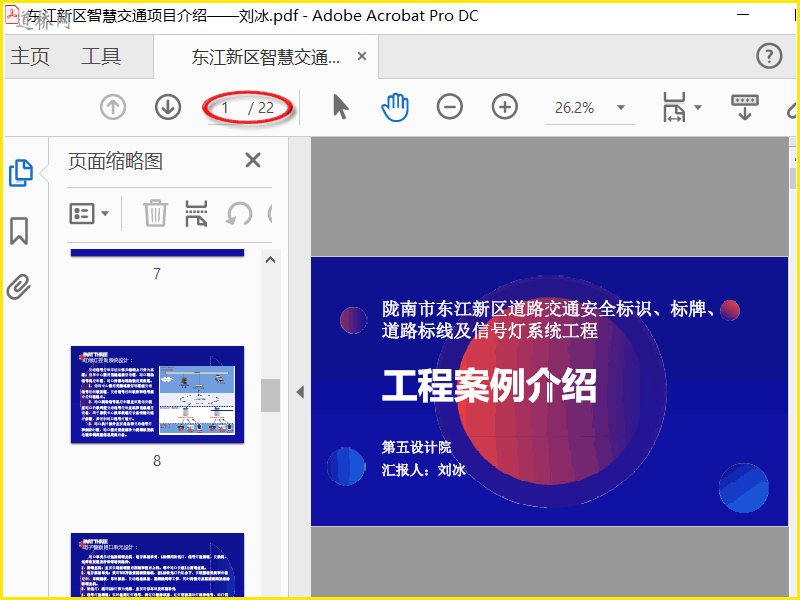This screenshot has height=600, width=800.
Task: Click the text 汇报人：刘冰
Action: coord(423,470)
